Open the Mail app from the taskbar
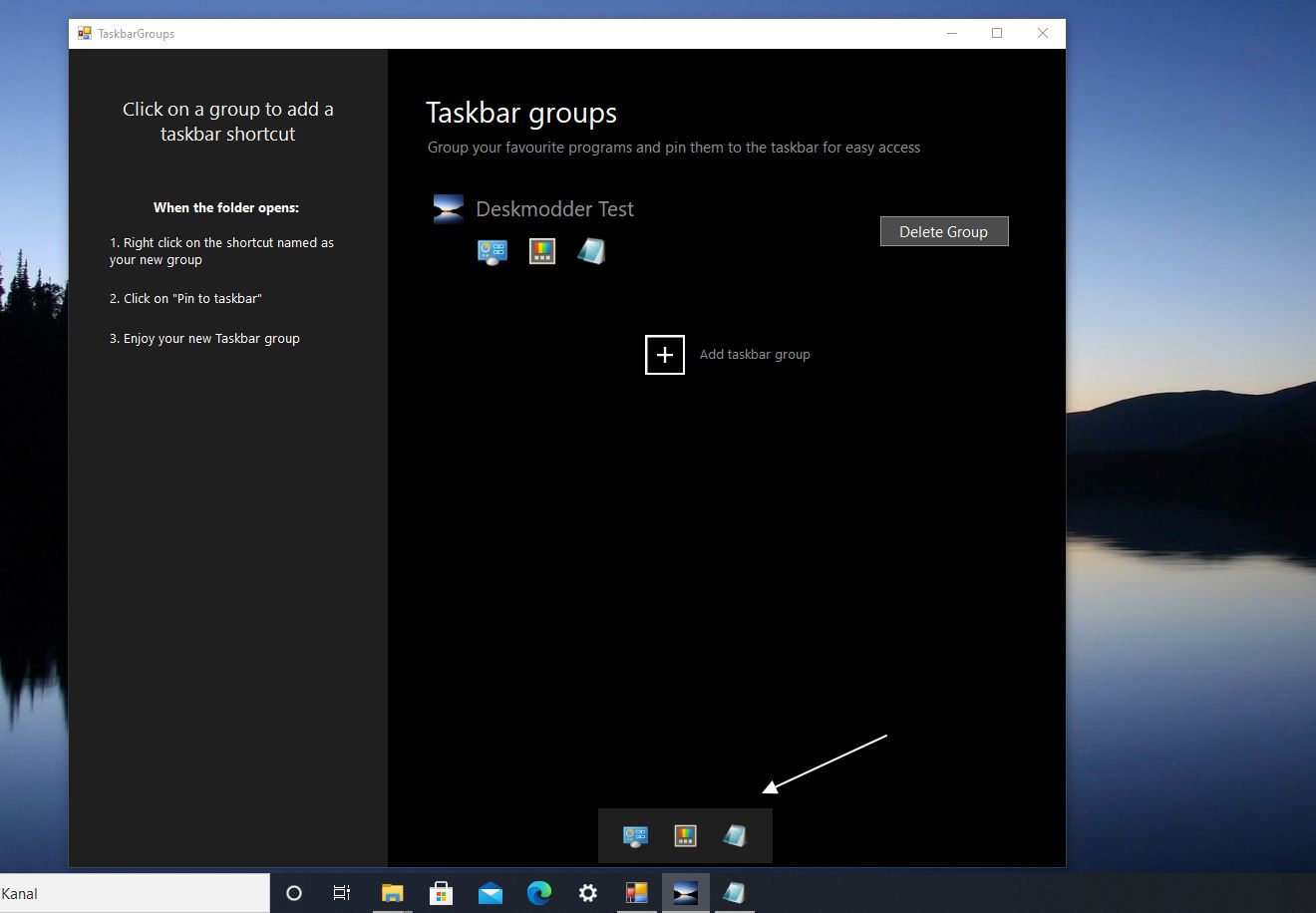Image resolution: width=1316 pixels, height=913 pixels. click(x=490, y=893)
